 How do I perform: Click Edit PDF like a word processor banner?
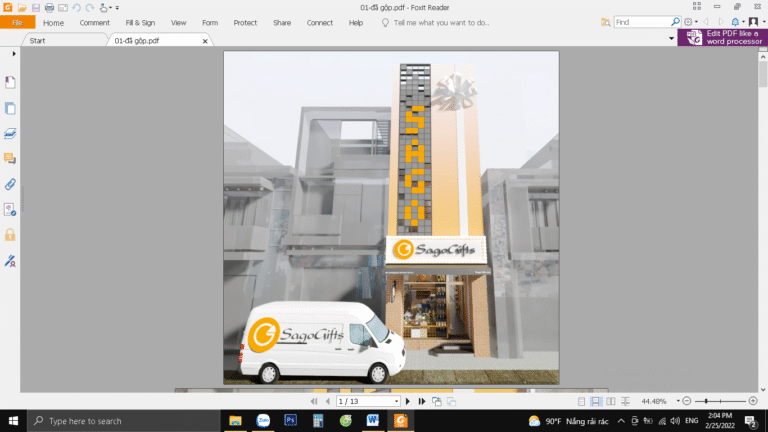(722, 38)
